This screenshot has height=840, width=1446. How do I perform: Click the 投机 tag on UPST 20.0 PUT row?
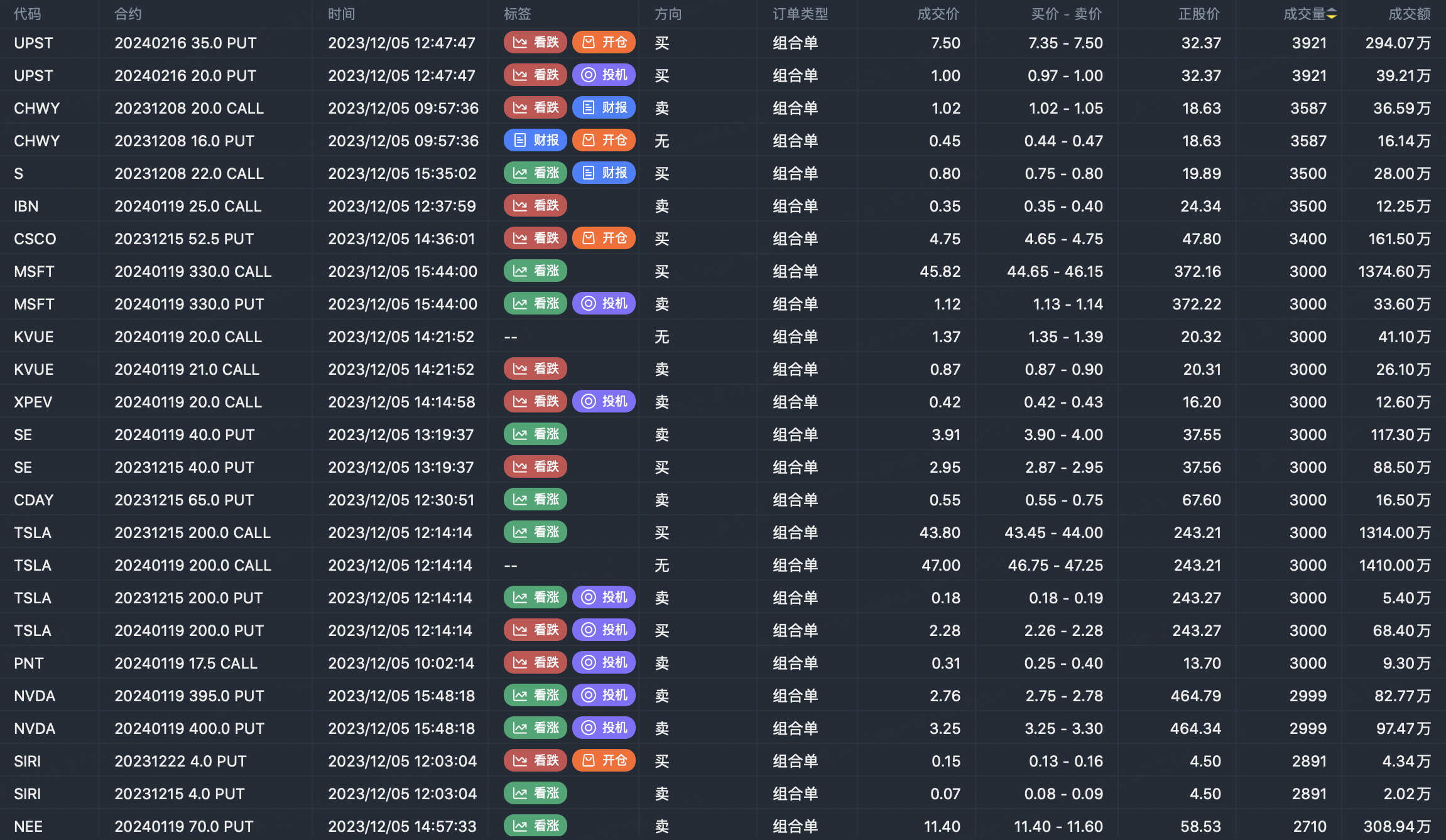click(x=604, y=75)
